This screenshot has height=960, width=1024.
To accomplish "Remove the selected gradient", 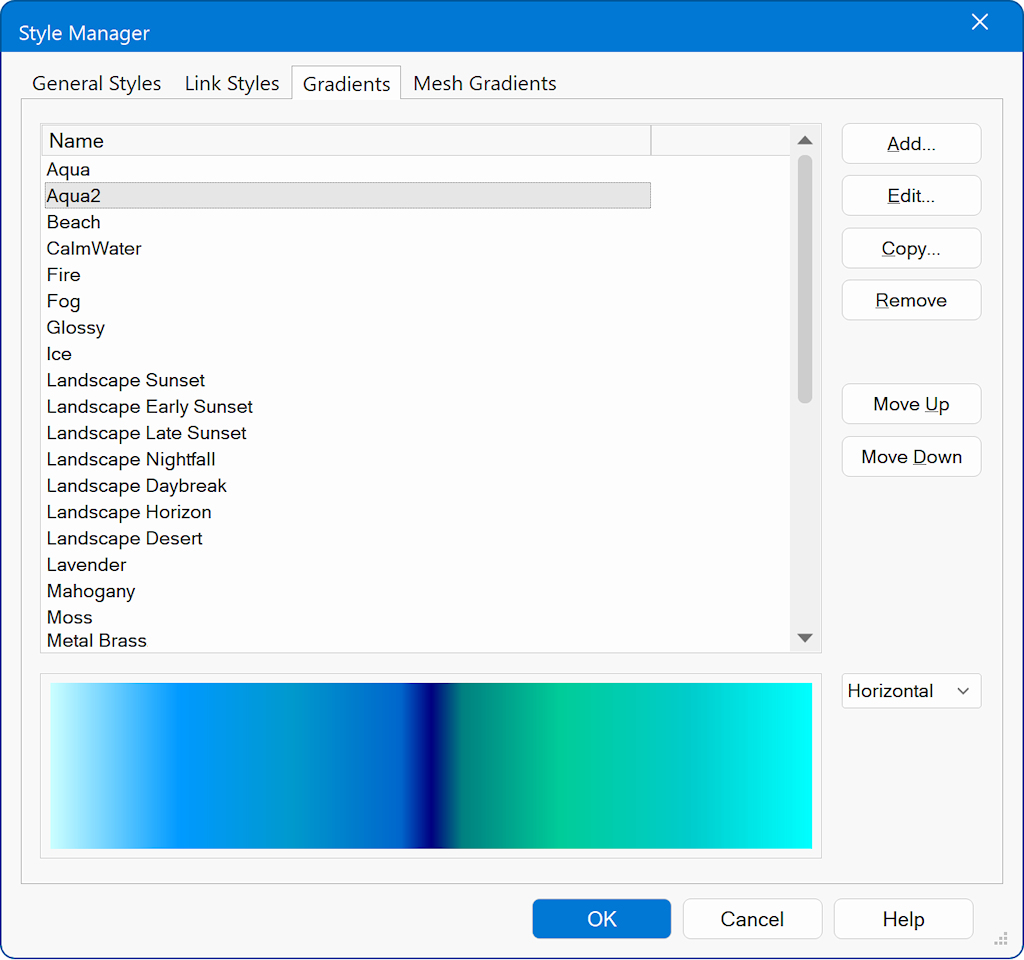I will tap(911, 301).
